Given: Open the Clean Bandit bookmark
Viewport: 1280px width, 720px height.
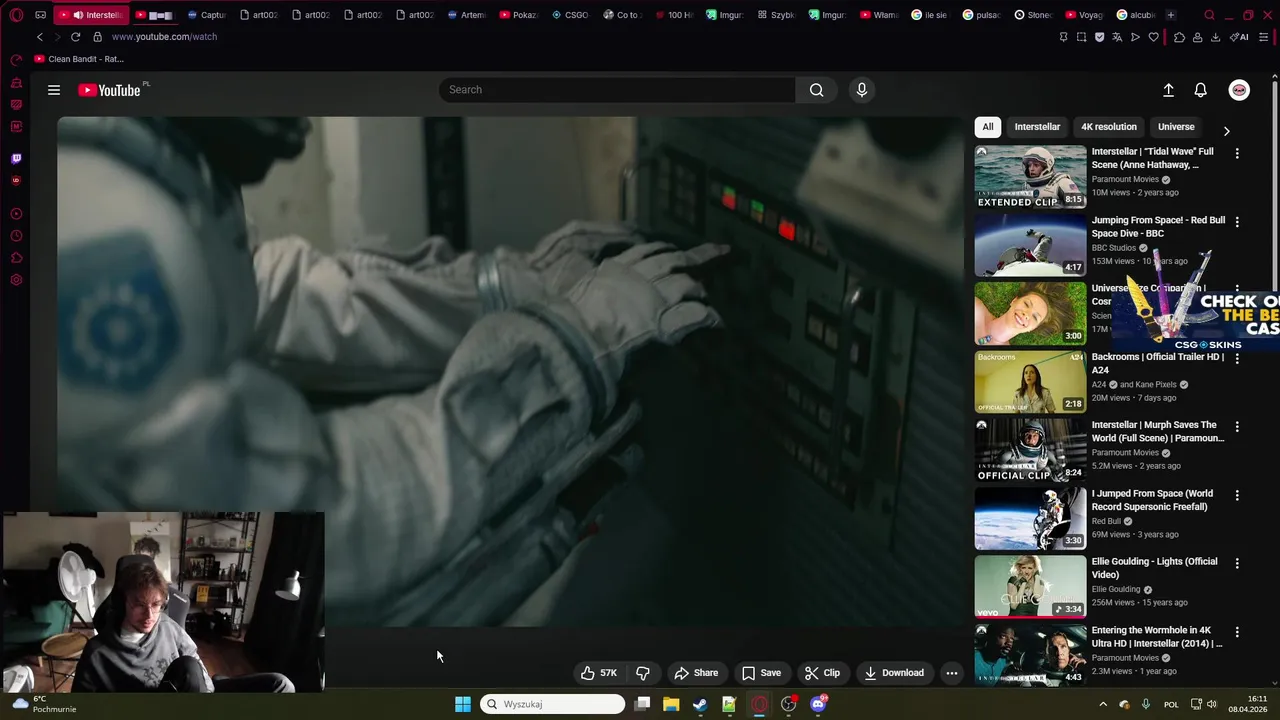Looking at the screenshot, I should (x=79, y=59).
